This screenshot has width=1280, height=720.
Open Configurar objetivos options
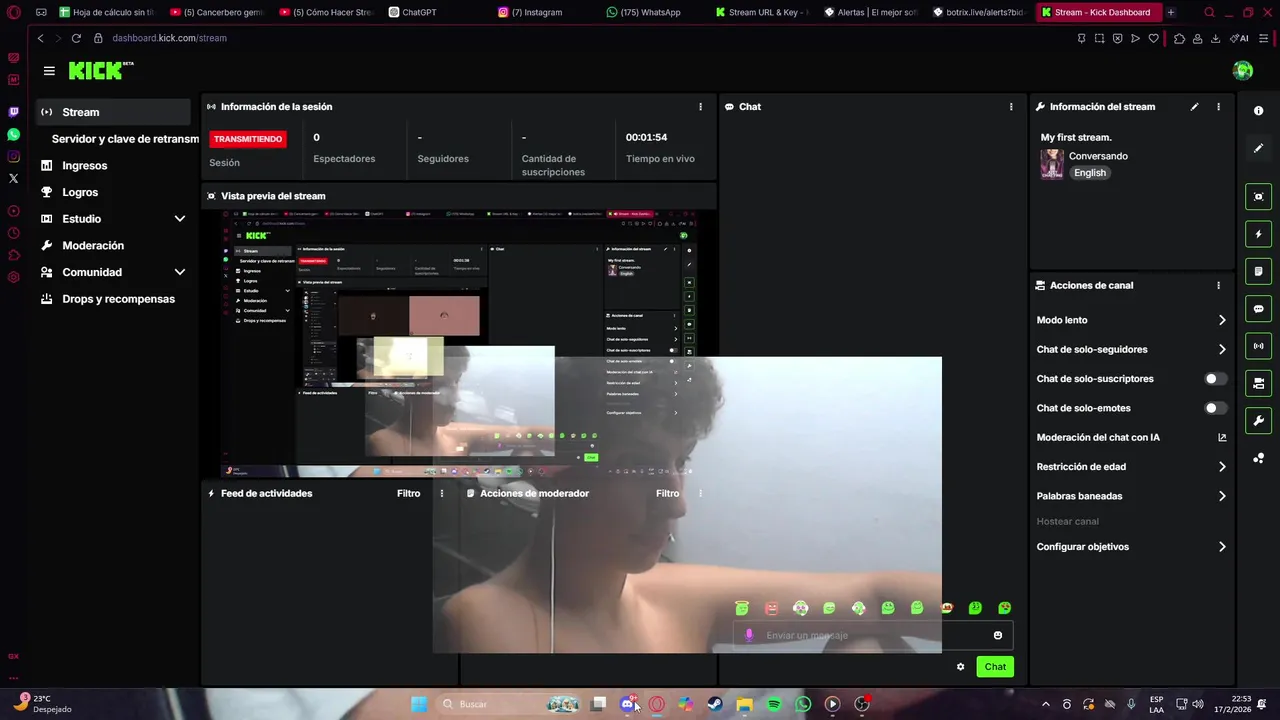click(x=1131, y=547)
